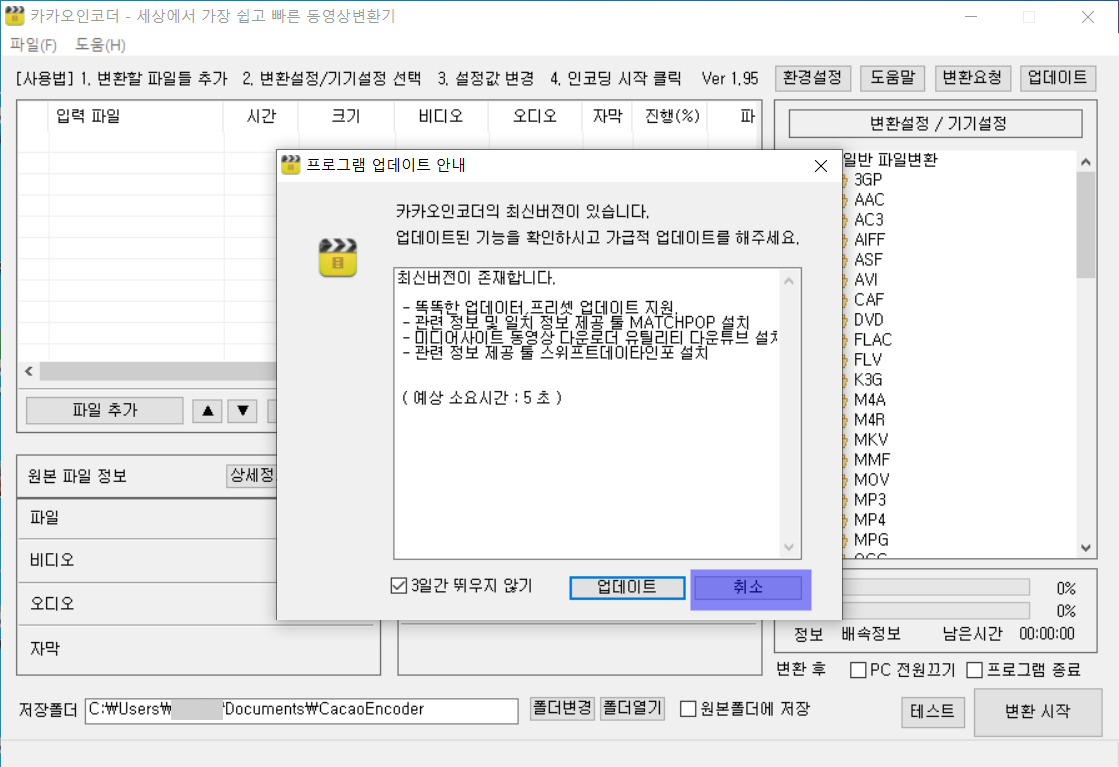
Task: Move file up with the up arrow button
Action: point(208,410)
